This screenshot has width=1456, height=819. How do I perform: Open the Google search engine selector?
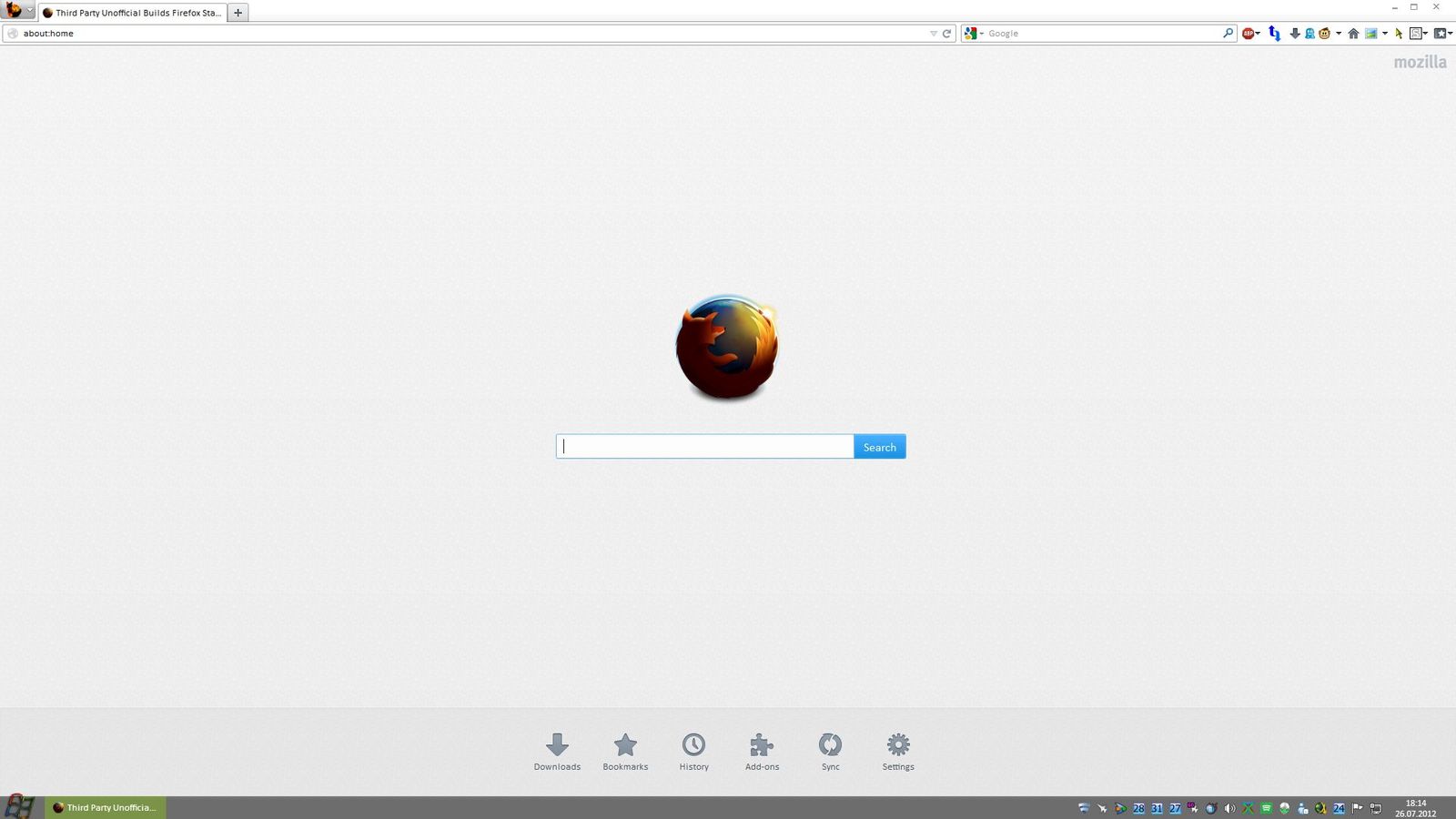(974, 34)
